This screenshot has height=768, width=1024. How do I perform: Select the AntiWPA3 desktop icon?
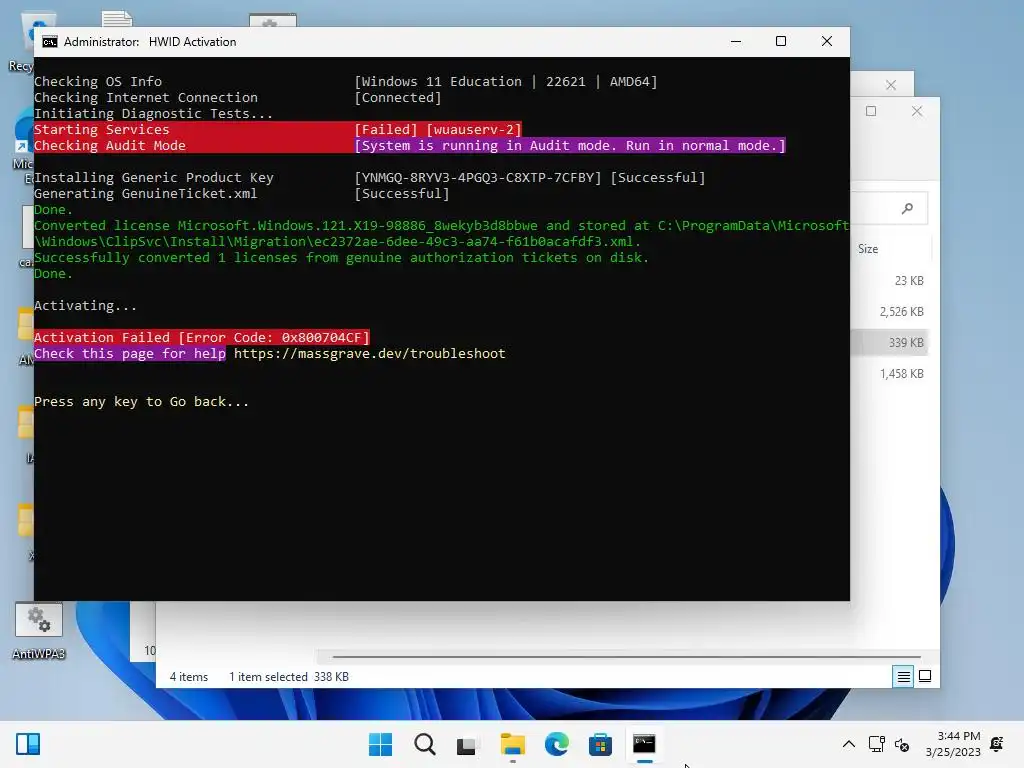coord(39,631)
